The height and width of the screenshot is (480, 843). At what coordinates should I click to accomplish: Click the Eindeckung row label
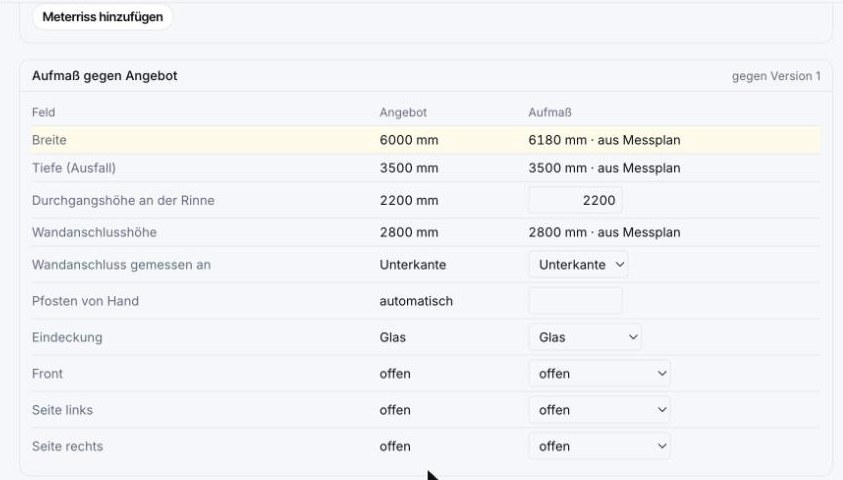point(67,338)
